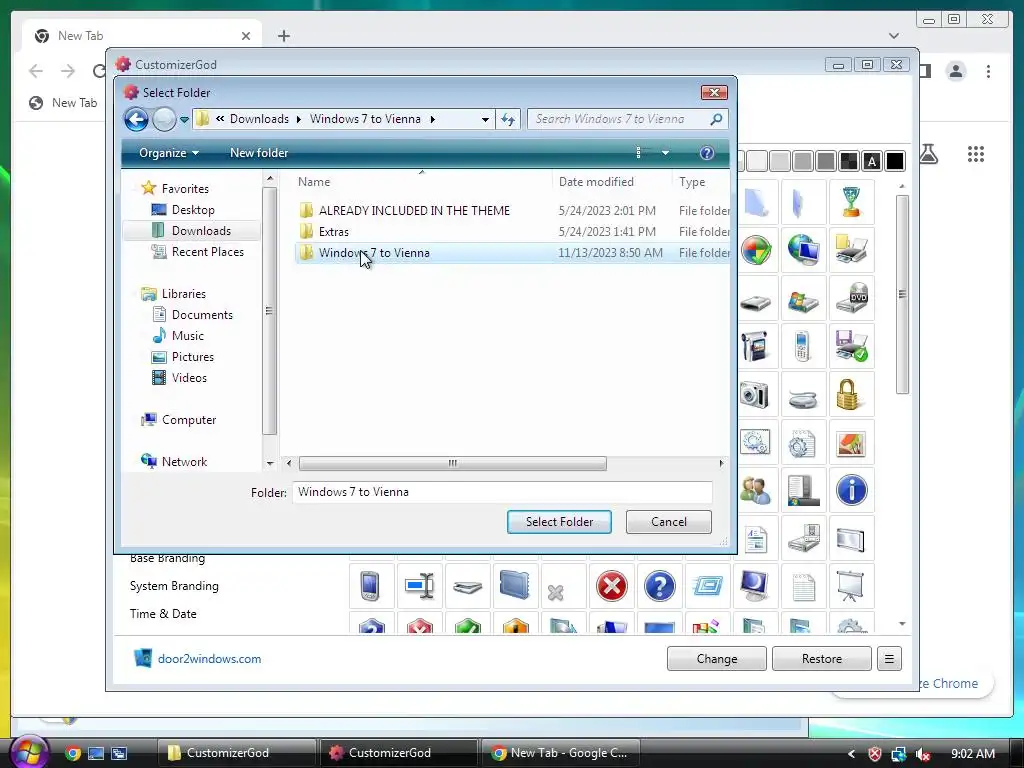The width and height of the screenshot is (1024, 768).
Task: Click the Change button in CustomizerGod
Action: pos(716,659)
